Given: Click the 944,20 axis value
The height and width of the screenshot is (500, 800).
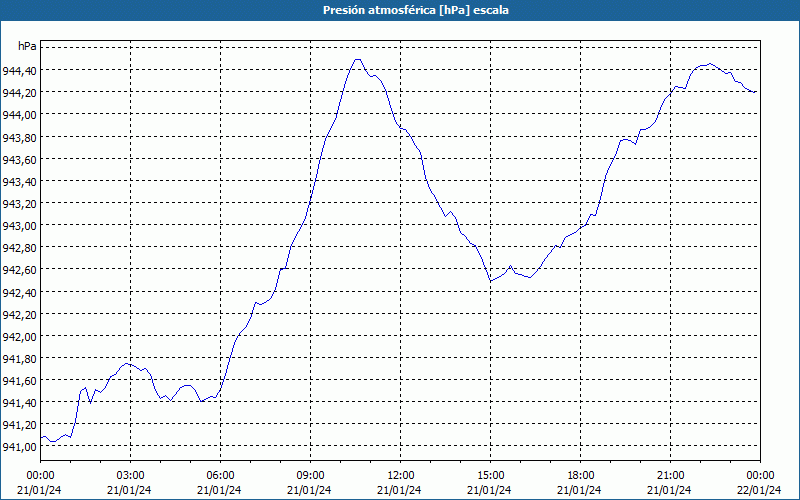Looking at the screenshot, I should click(x=19, y=93).
